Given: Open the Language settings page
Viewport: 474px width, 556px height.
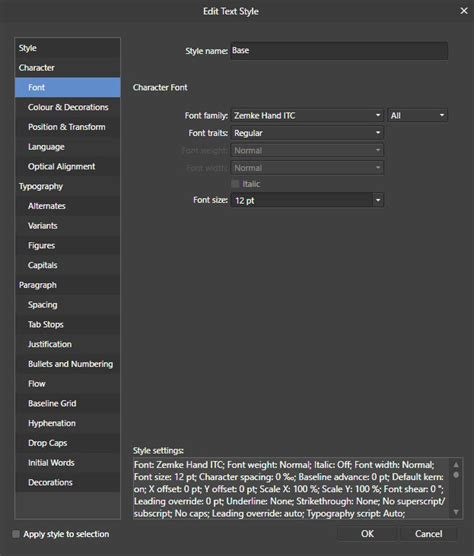Looking at the screenshot, I should (67, 146).
